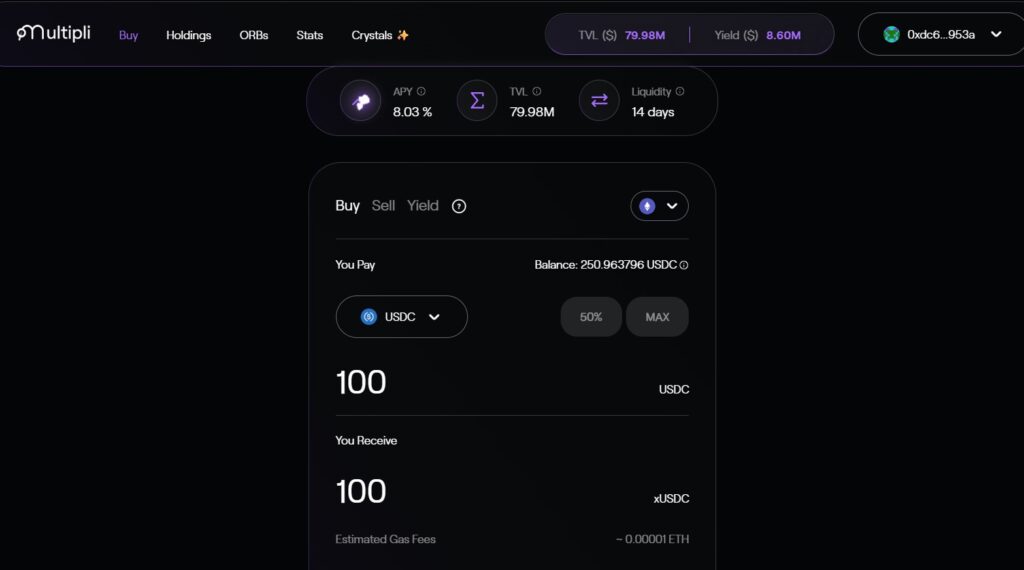
Task: Click the APY info icon
Action: click(421, 91)
